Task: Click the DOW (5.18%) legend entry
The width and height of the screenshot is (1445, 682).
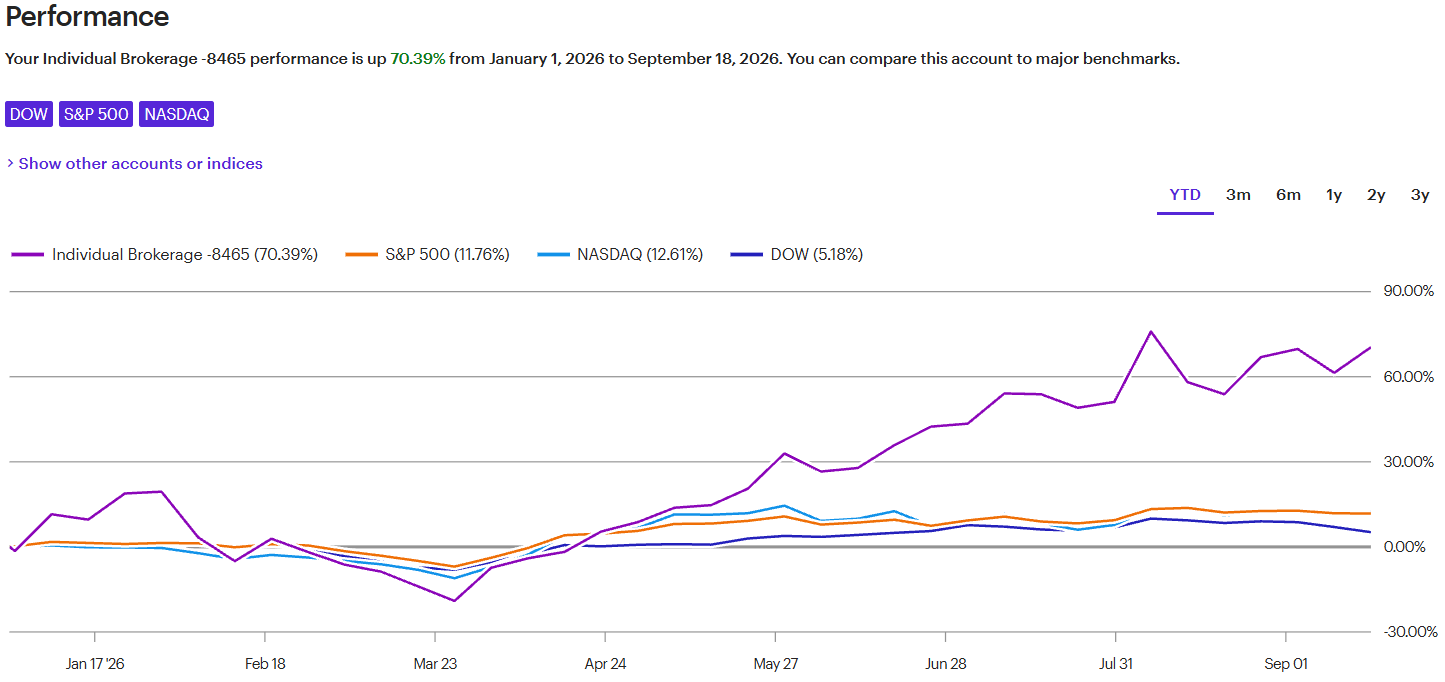Action: (x=797, y=254)
